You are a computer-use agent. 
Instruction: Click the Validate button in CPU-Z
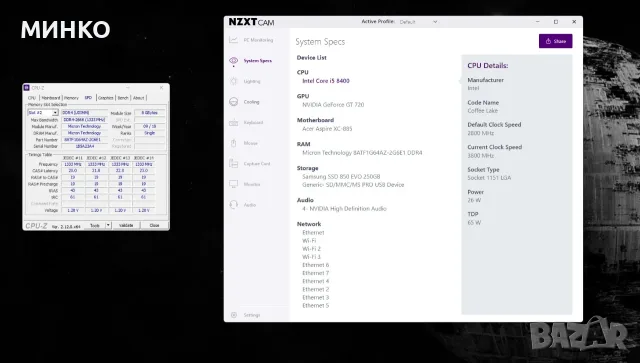126,225
